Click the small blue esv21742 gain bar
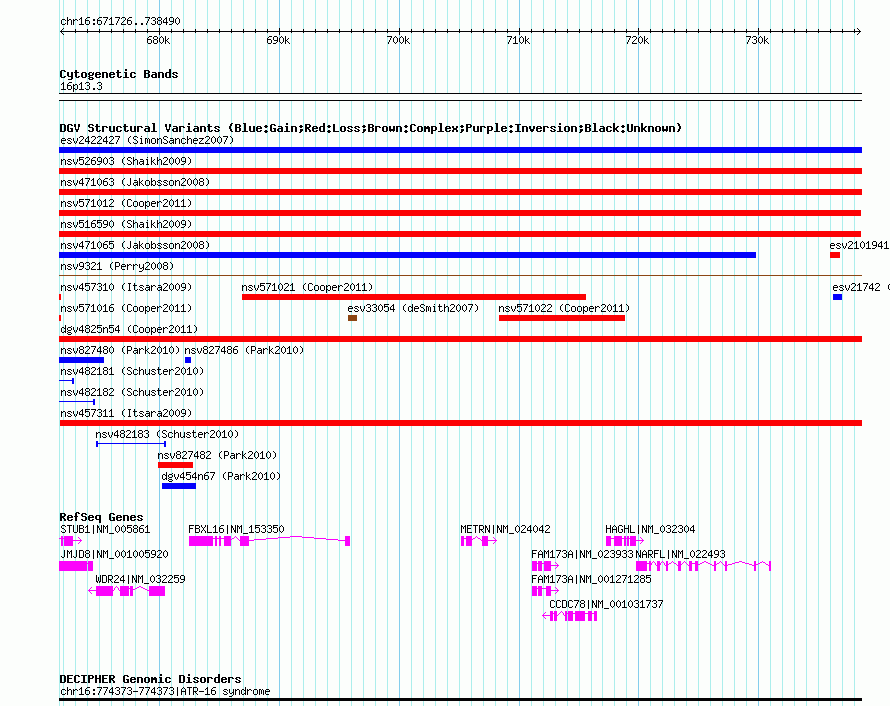The image size is (890, 706). (837, 297)
